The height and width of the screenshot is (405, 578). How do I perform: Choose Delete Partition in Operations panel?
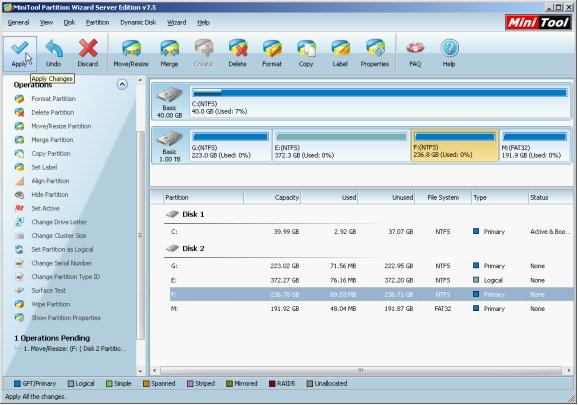53,112
